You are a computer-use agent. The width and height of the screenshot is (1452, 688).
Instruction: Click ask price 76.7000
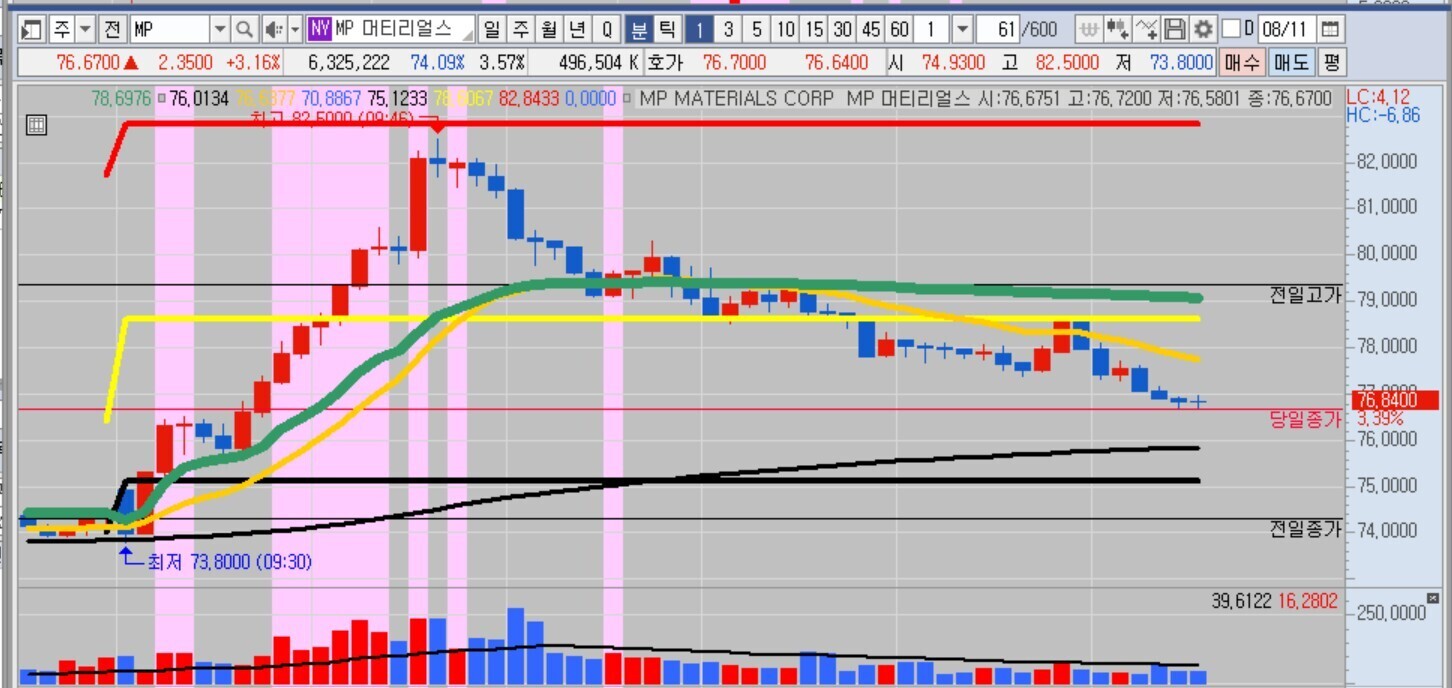click(734, 63)
